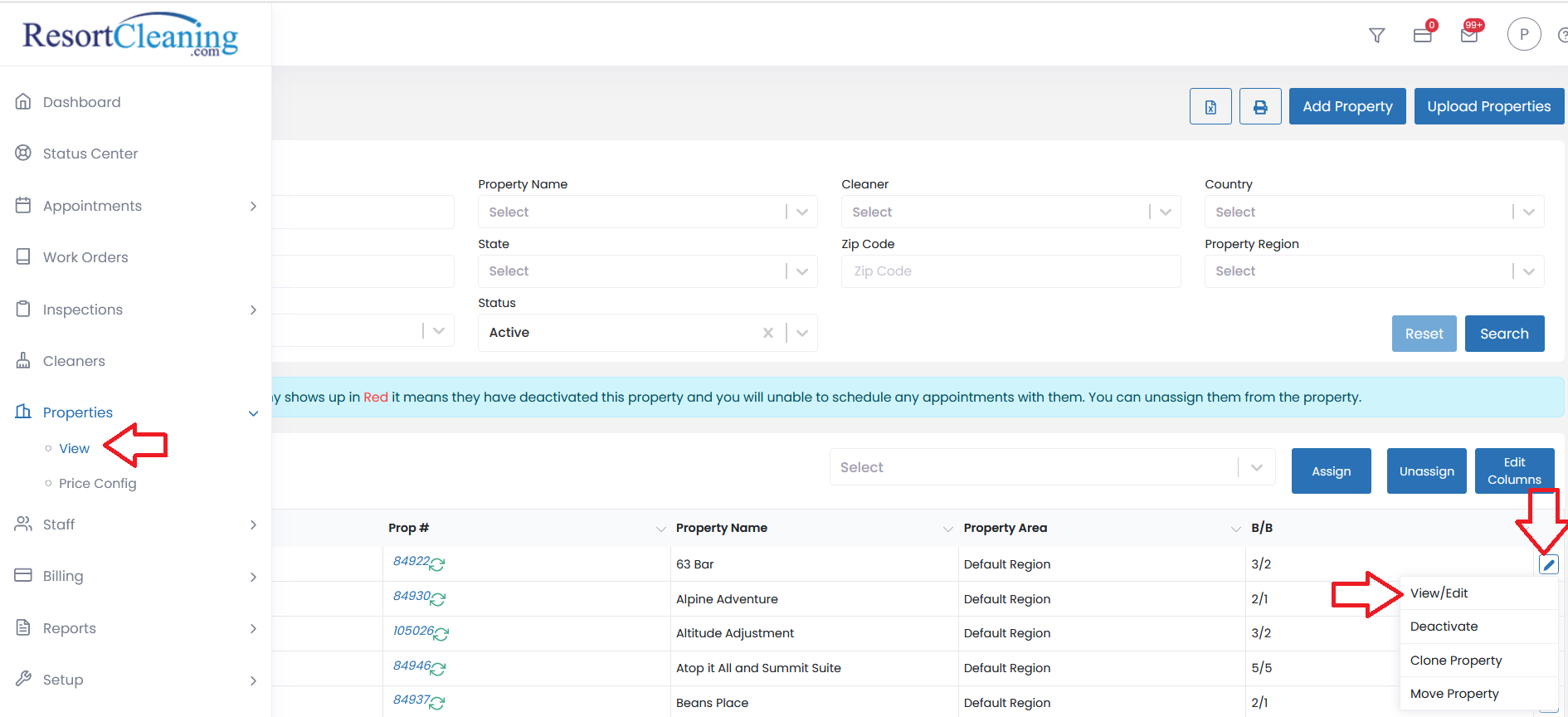
Task: Click the pencil edit icon for 63 Bar
Action: pyautogui.click(x=1548, y=565)
